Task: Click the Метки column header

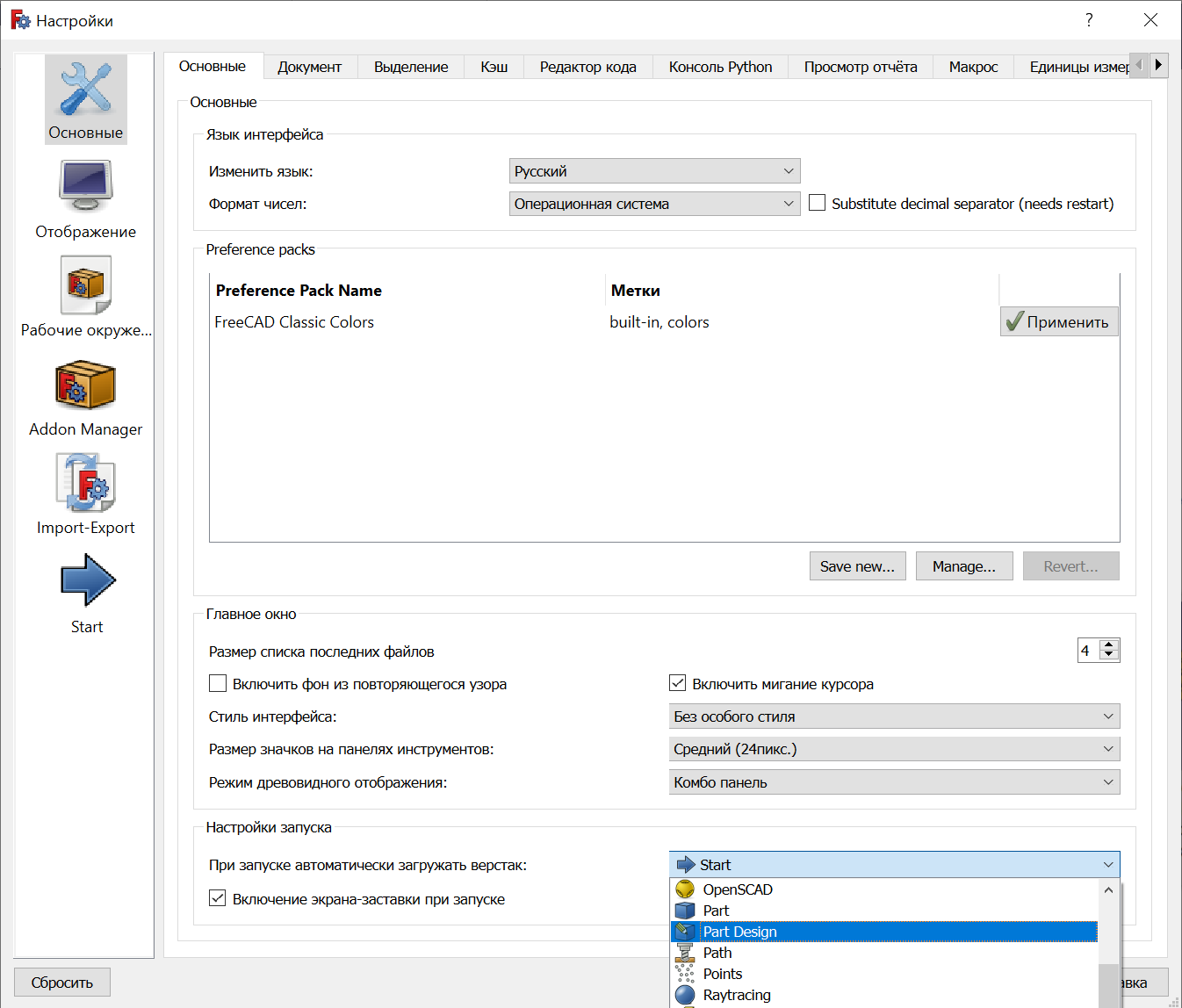Action: point(802,291)
